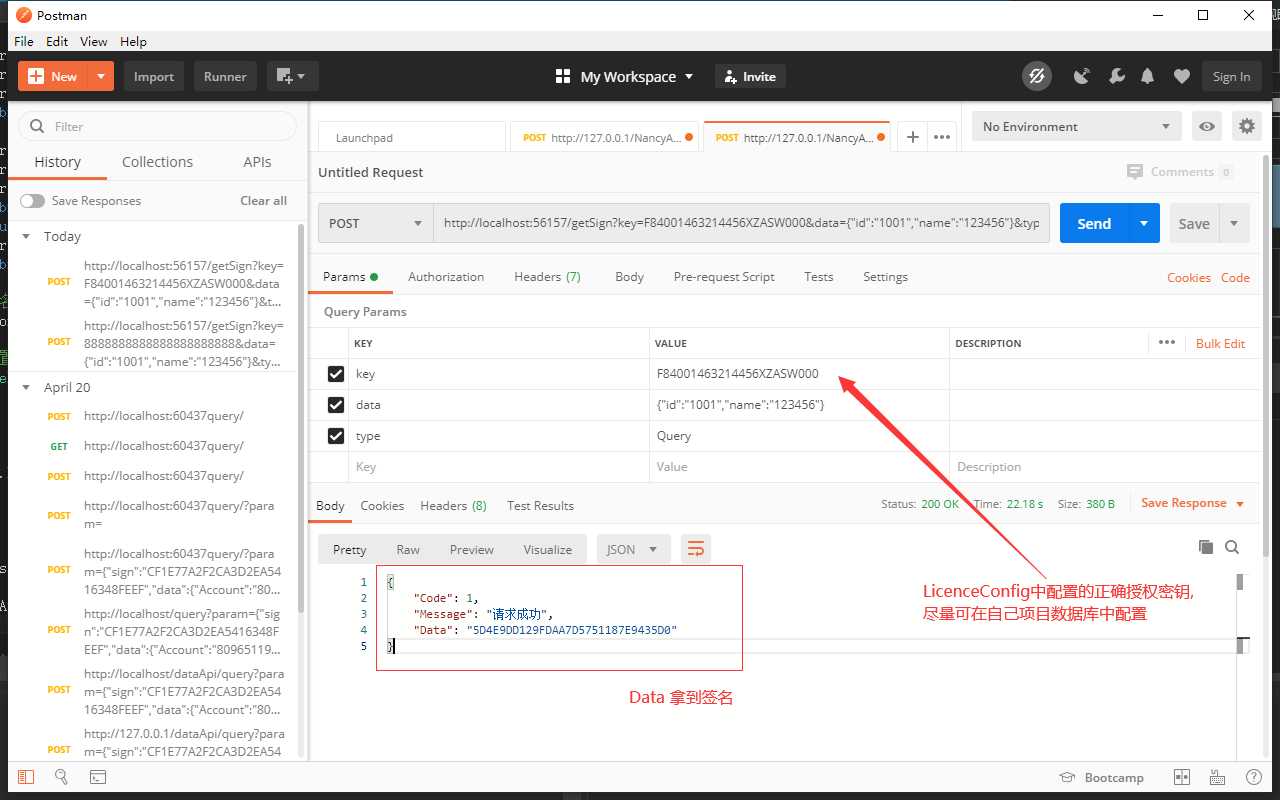Image resolution: width=1280 pixels, height=800 pixels.
Task: Switch to the Collections sidebar tab
Action: (157, 162)
